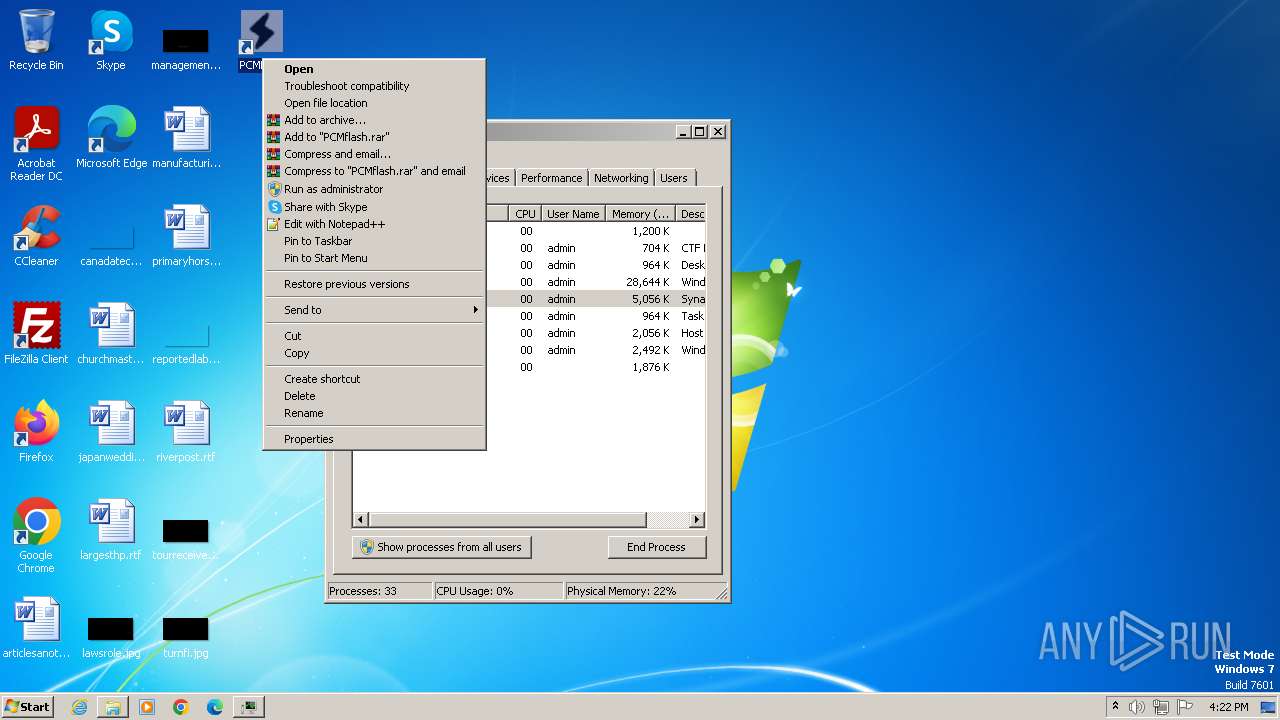Show hidden tray icons arrow

(1115, 707)
